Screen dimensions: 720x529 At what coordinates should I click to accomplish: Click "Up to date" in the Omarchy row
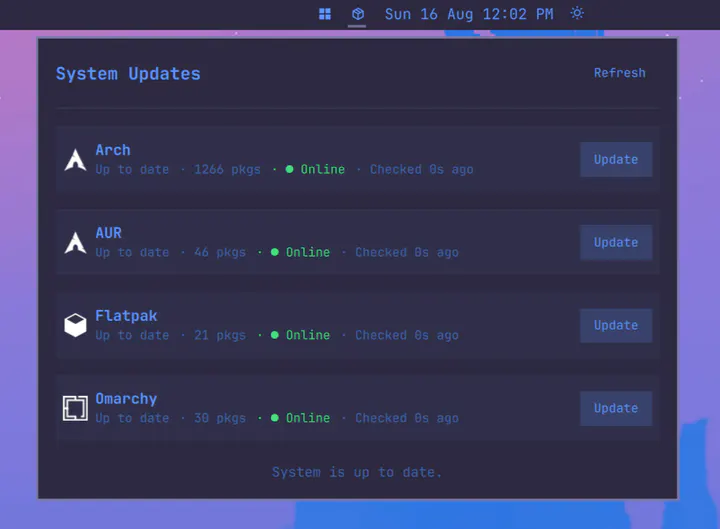pos(132,418)
